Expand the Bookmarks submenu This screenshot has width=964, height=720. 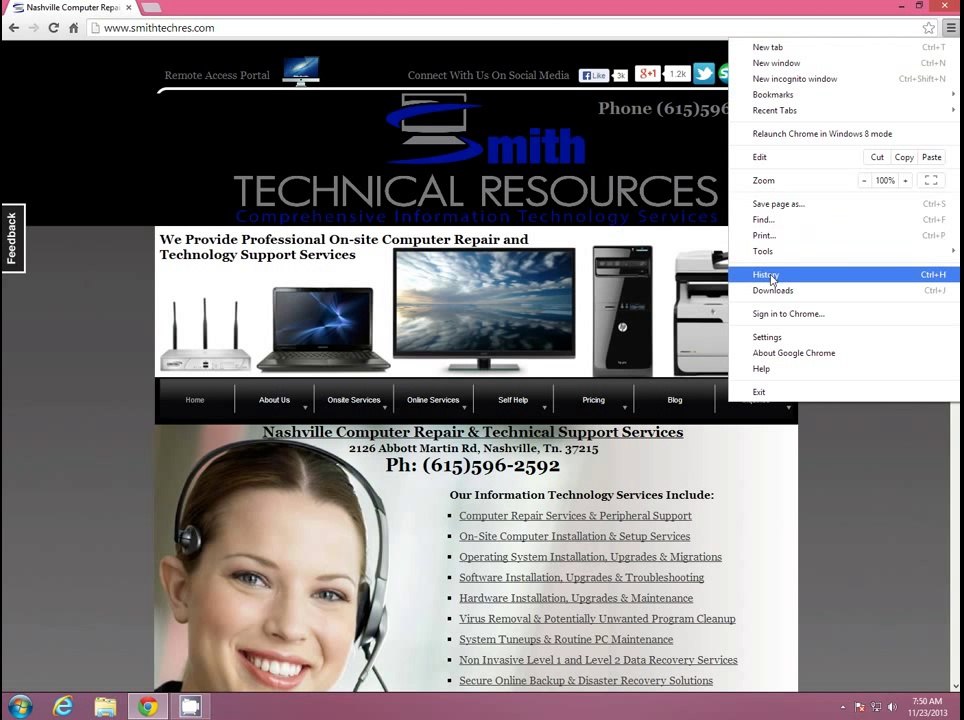[x=844, y=95]
